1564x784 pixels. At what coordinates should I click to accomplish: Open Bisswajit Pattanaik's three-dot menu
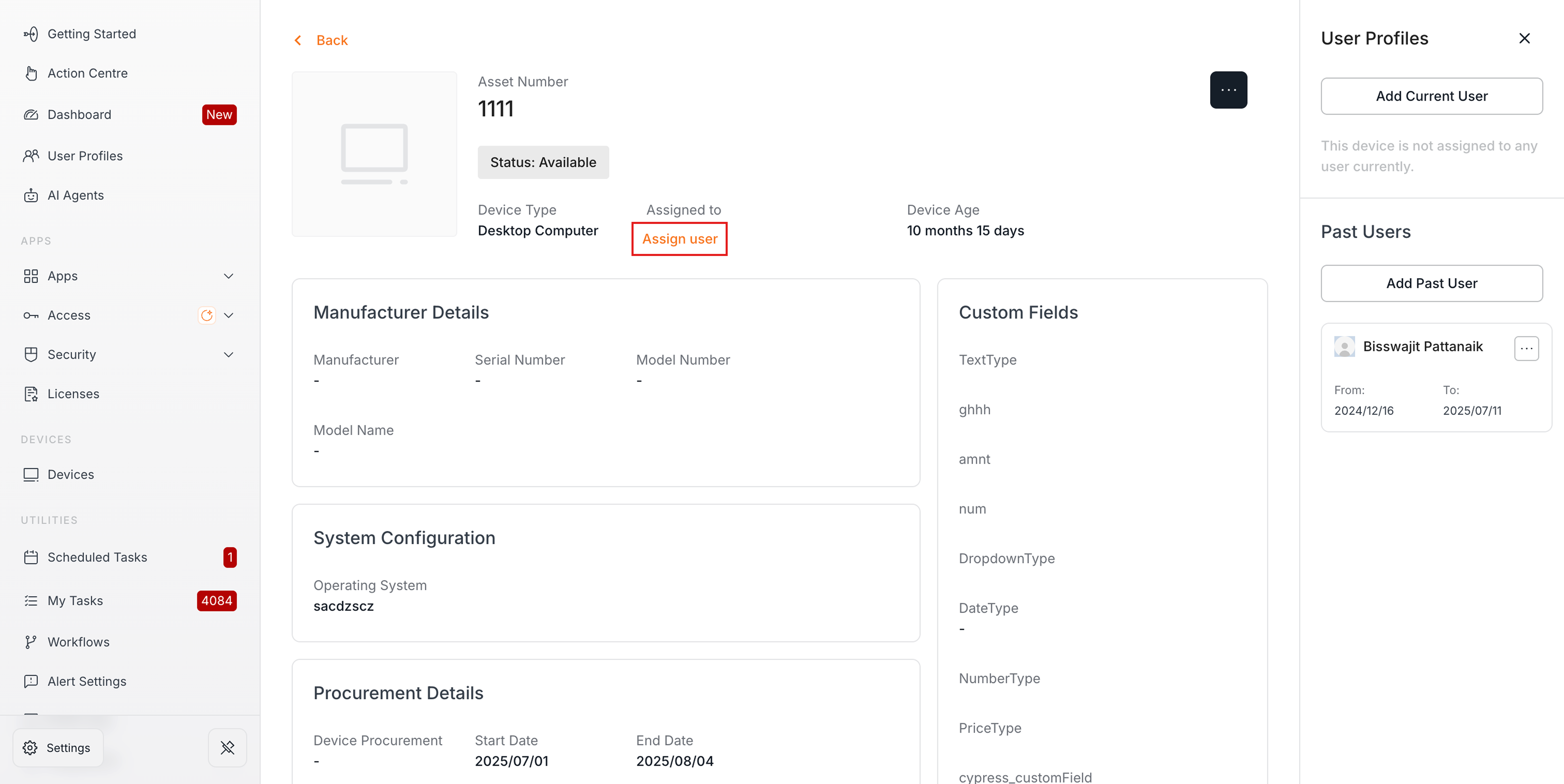(1526, 349)
